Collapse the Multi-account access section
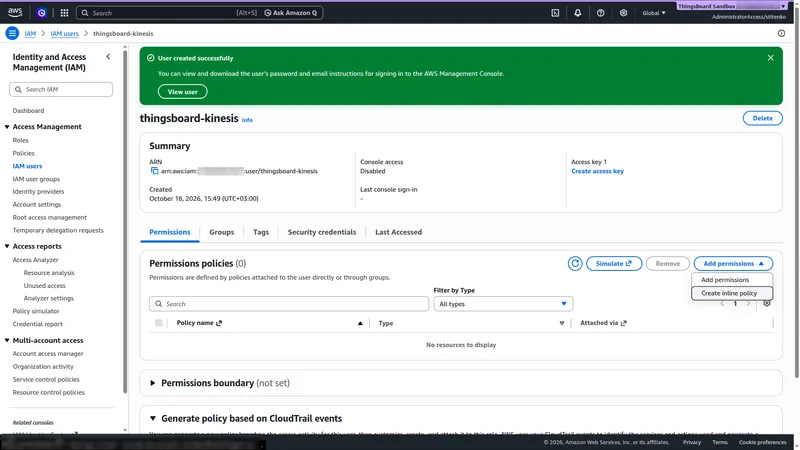The image size is (800, 450). (7, 340)
